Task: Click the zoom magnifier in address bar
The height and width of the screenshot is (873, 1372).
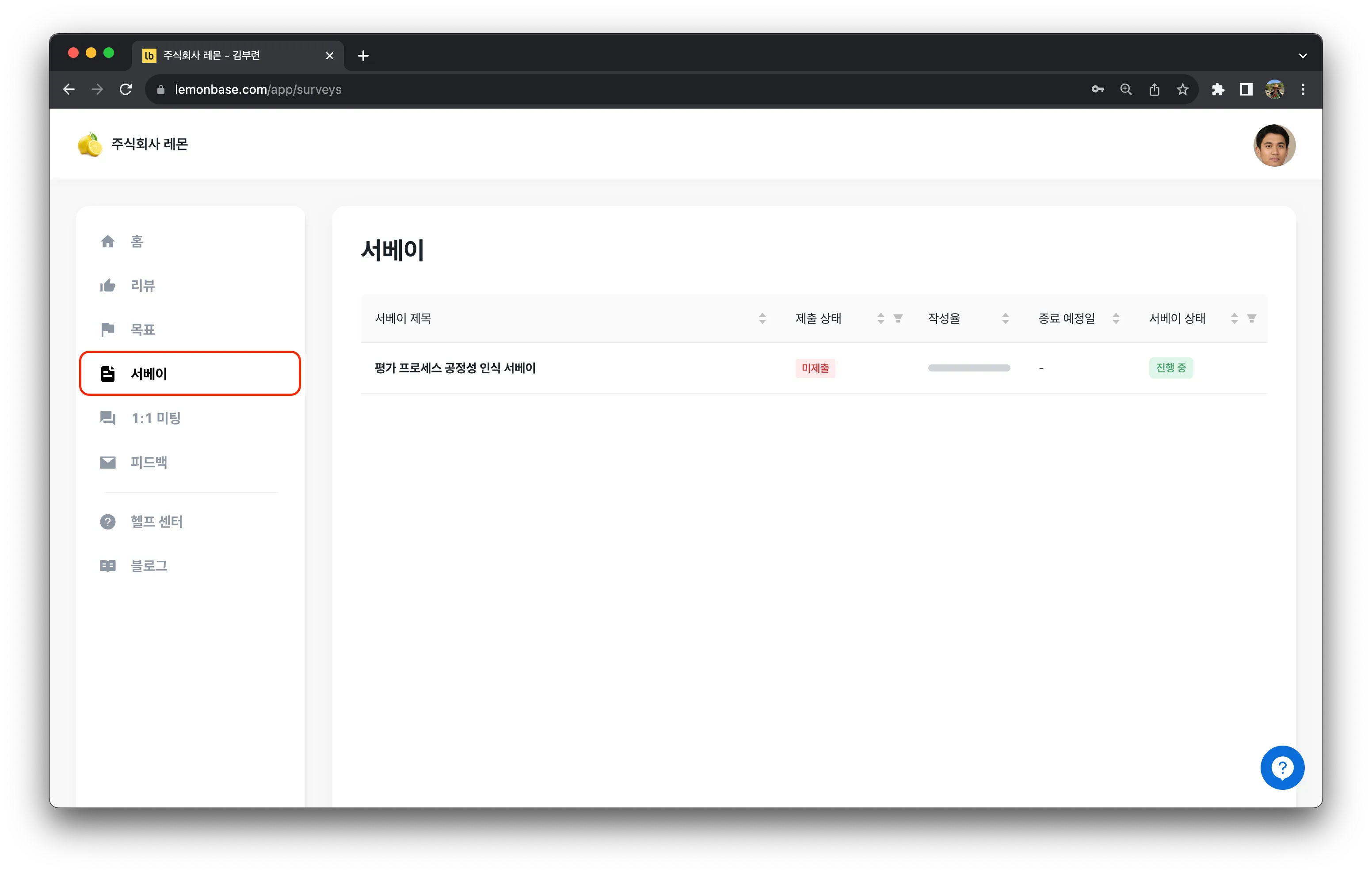Action: [1126, 89]
